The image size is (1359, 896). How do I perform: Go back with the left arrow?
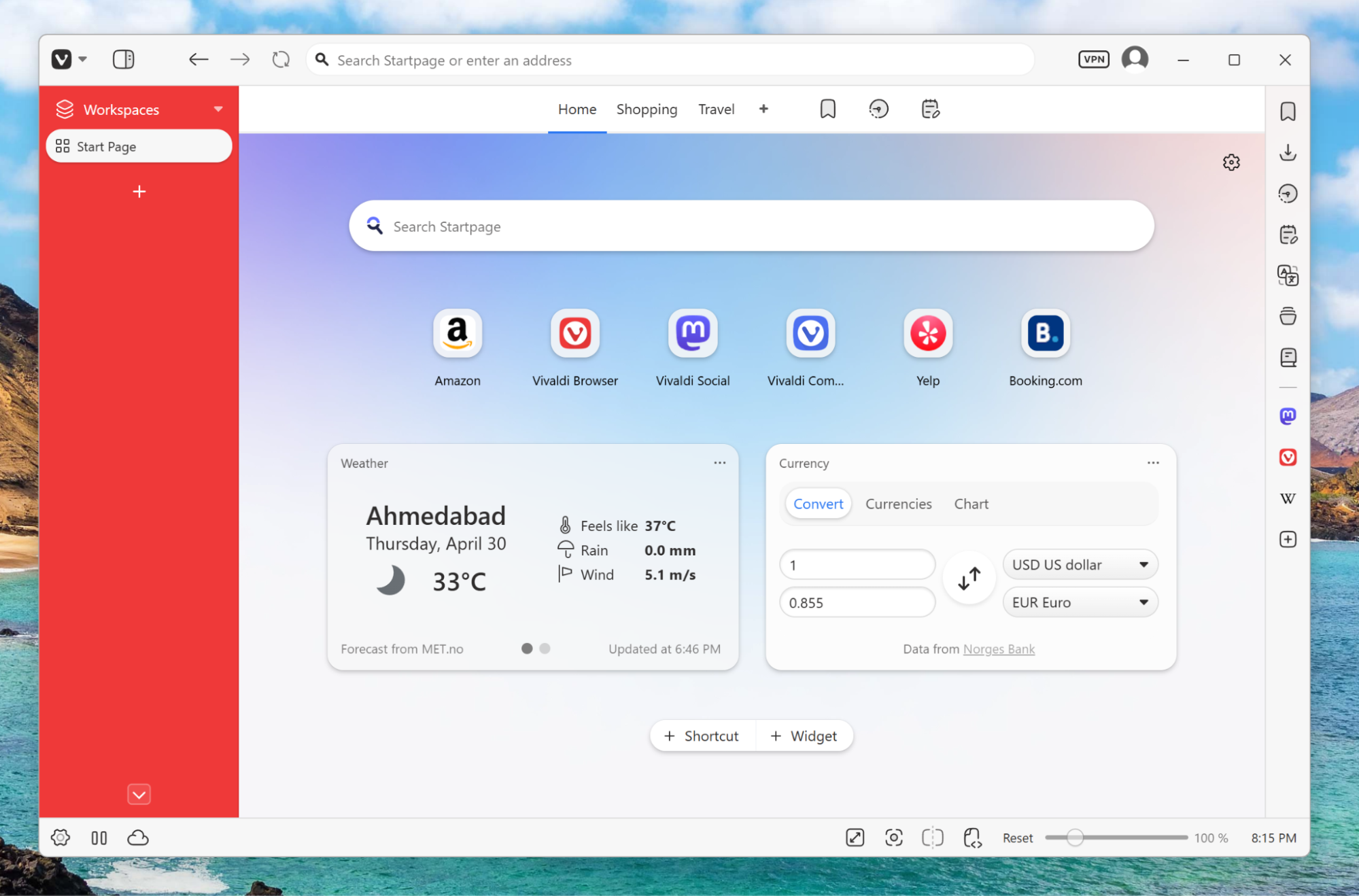coord(198,60)
